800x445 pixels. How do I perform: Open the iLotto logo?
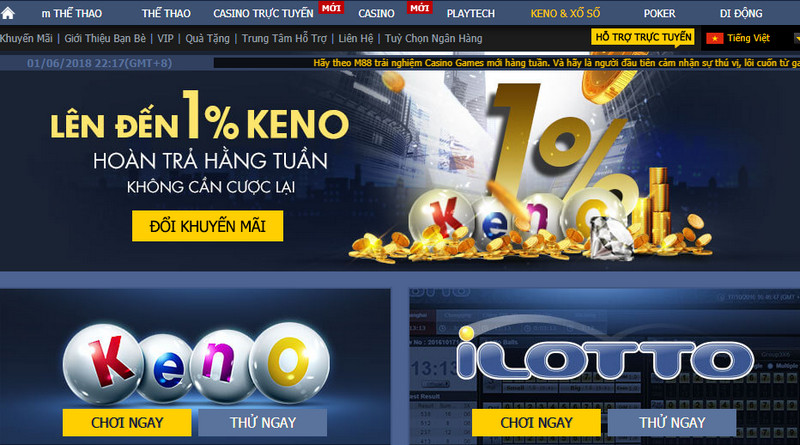coord(605,358)
